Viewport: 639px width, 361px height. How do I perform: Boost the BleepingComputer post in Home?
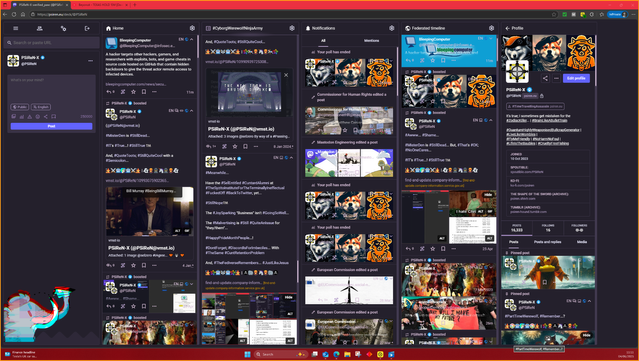pos(123,92)
